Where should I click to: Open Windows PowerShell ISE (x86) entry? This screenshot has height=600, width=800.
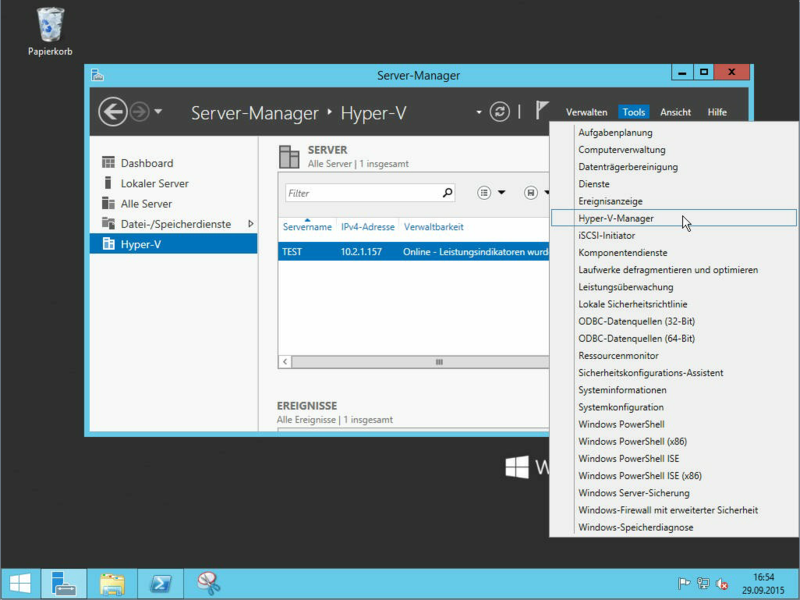(673, 476)
